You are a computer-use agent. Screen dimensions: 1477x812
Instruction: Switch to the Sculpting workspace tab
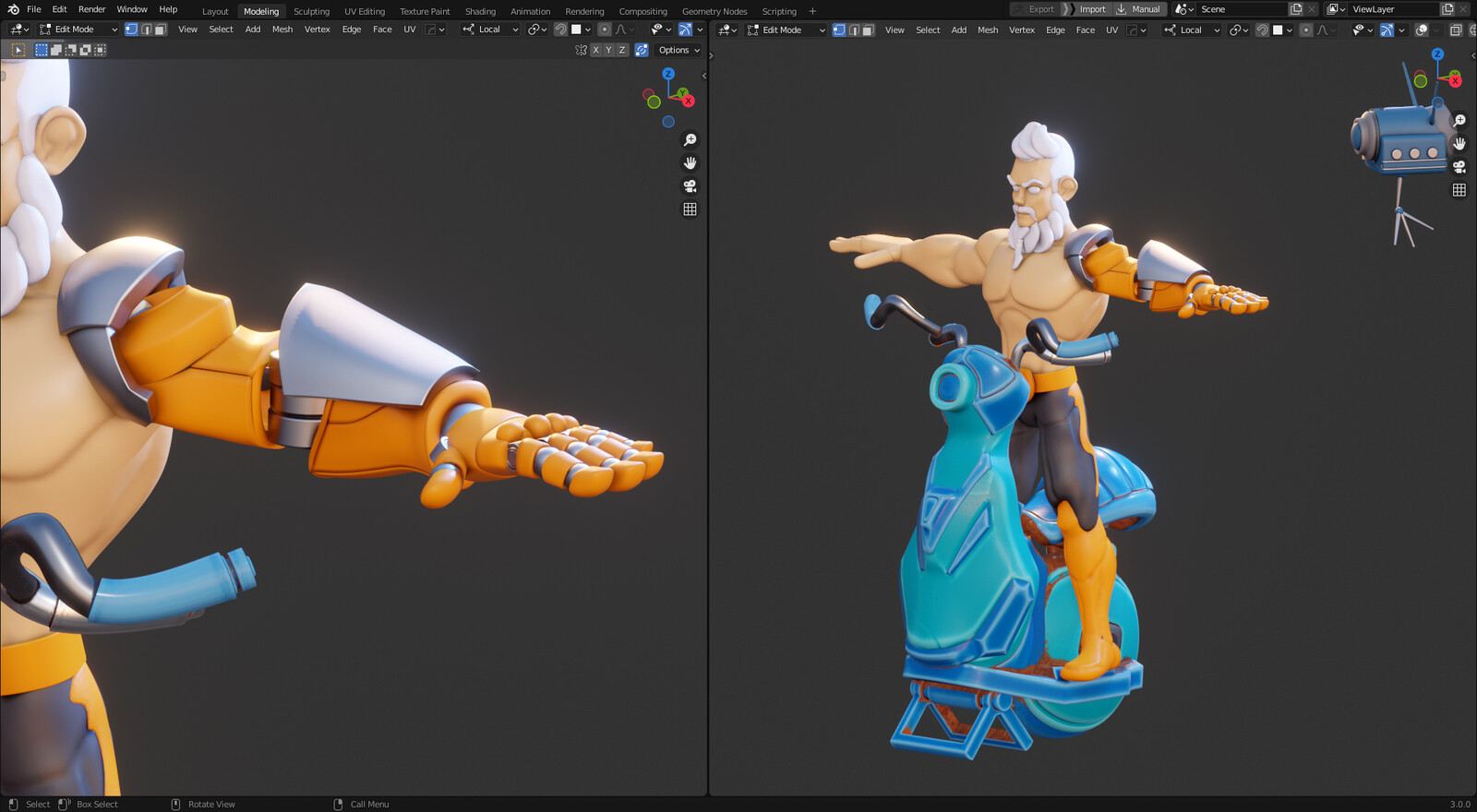point(311,11)
